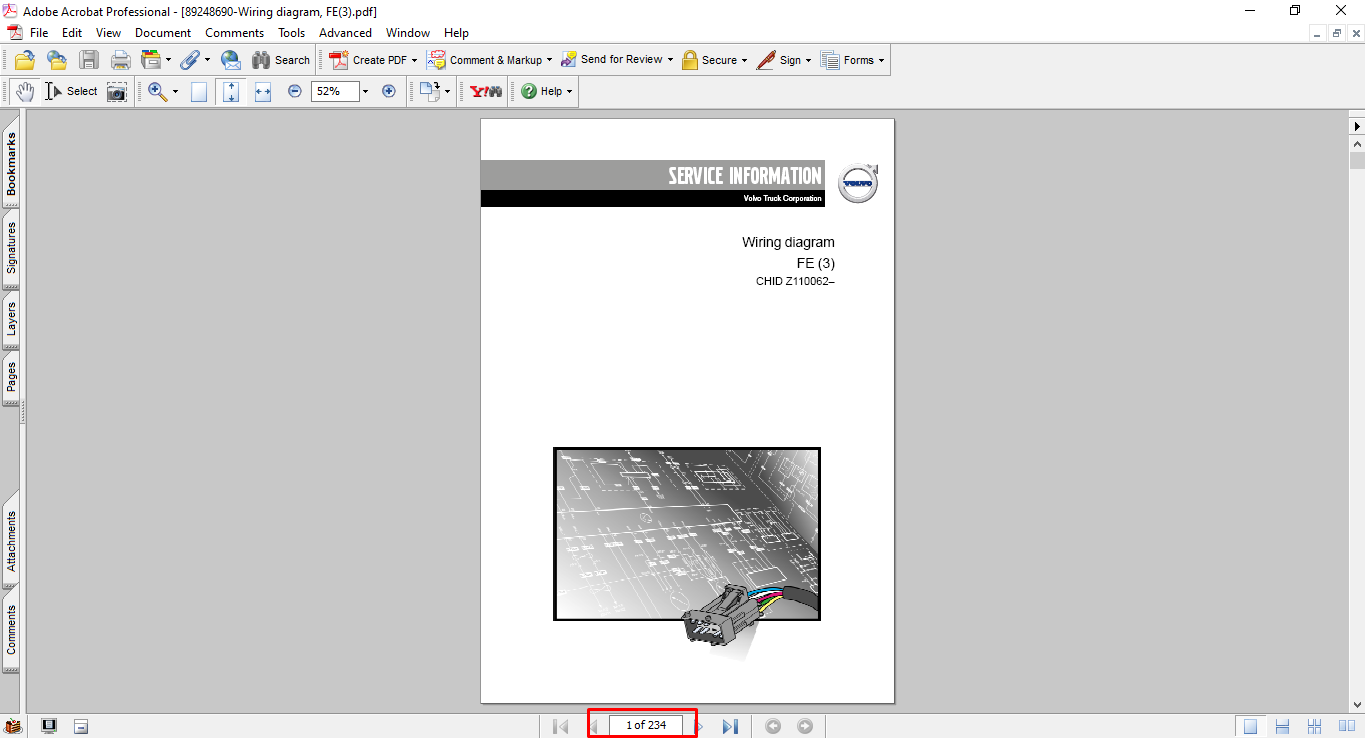The width and height of the screenshot is (1365, 738).
Task: Select the Hand tool
Action: [x=24, y=91]
